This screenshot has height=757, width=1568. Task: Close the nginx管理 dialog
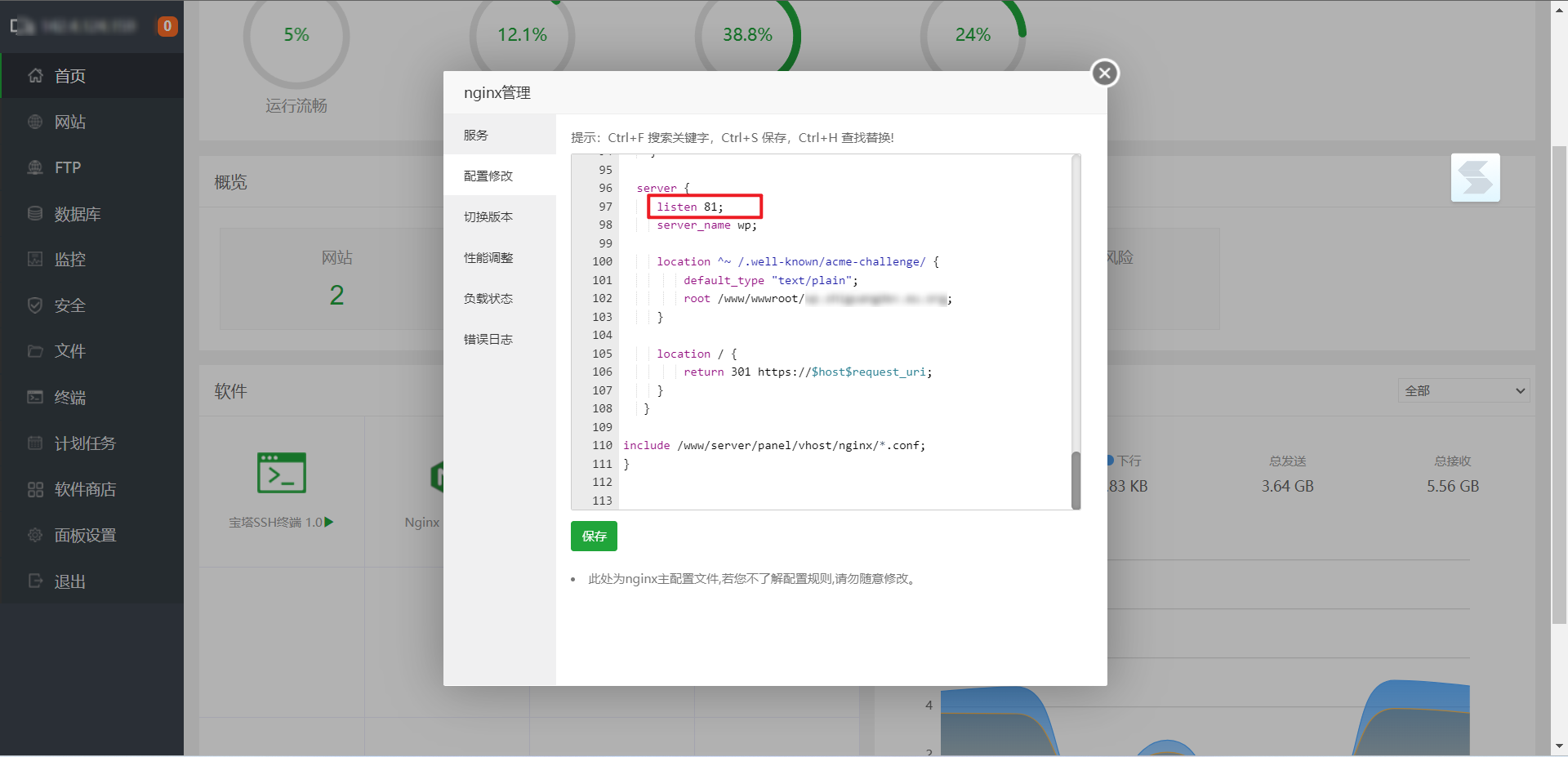tap(1105, 73)
